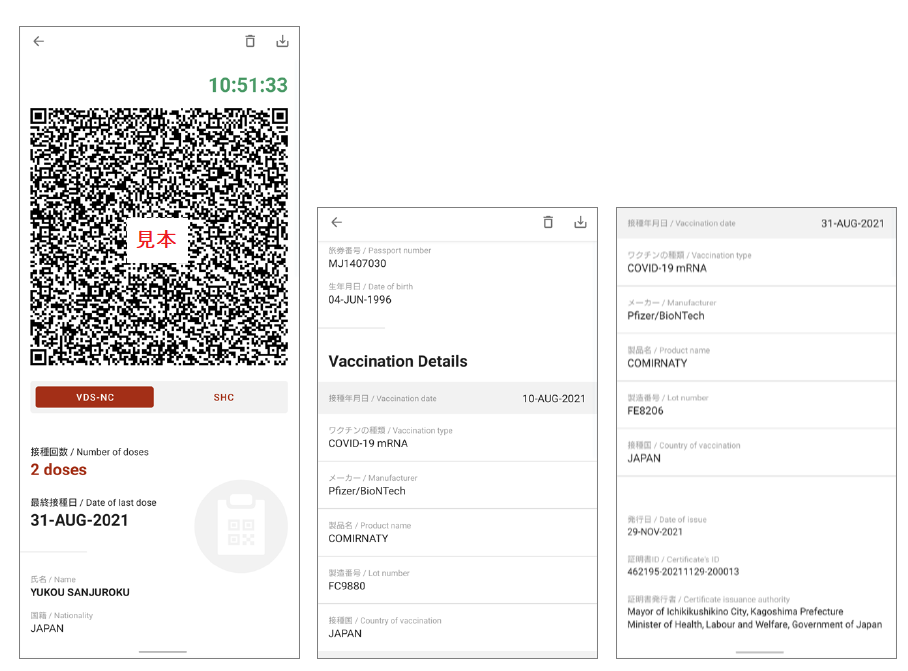Tap back arrow above Passport number
The height and width of the screenshot is (671, 908).
pos(337,222)
